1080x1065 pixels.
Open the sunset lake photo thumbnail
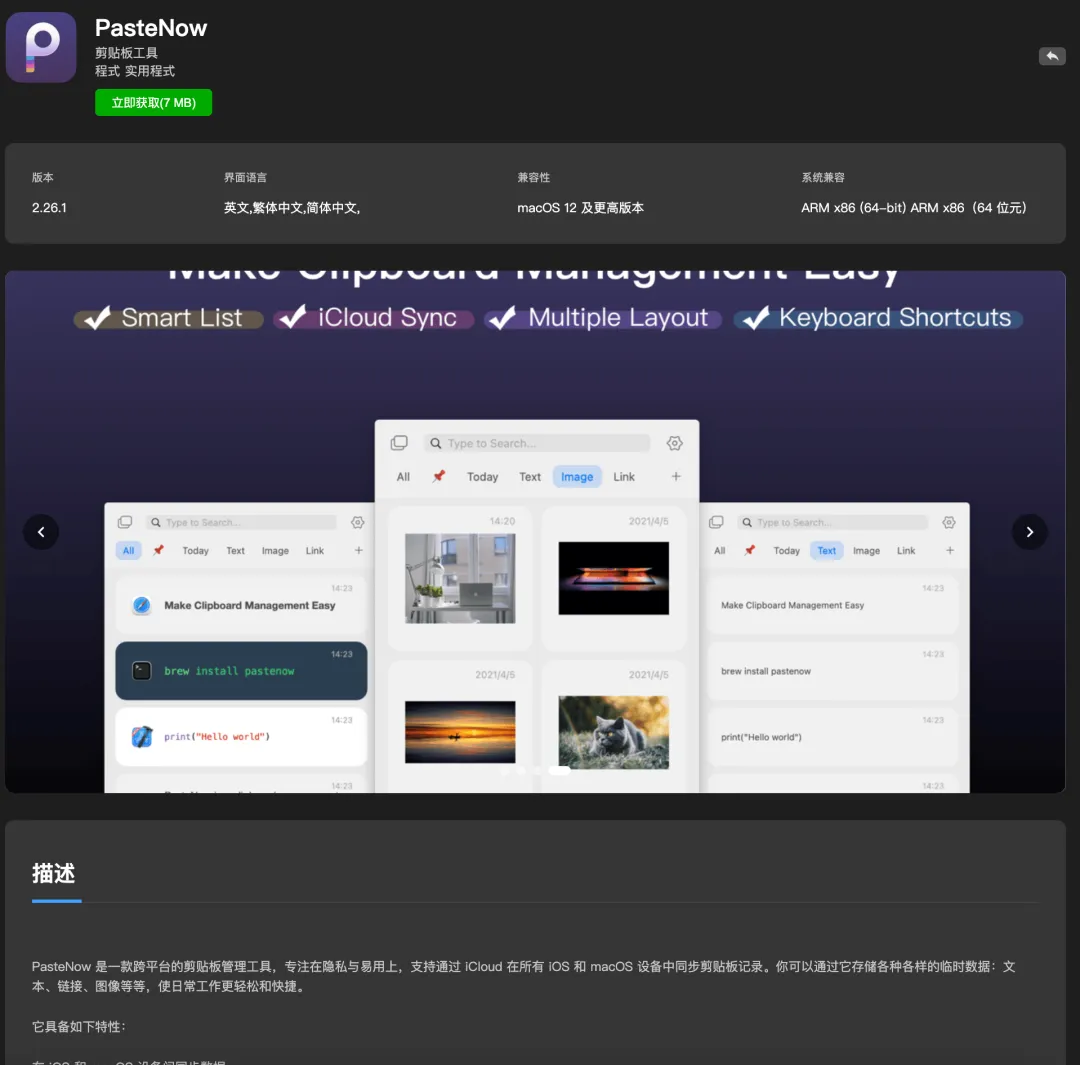460,732
